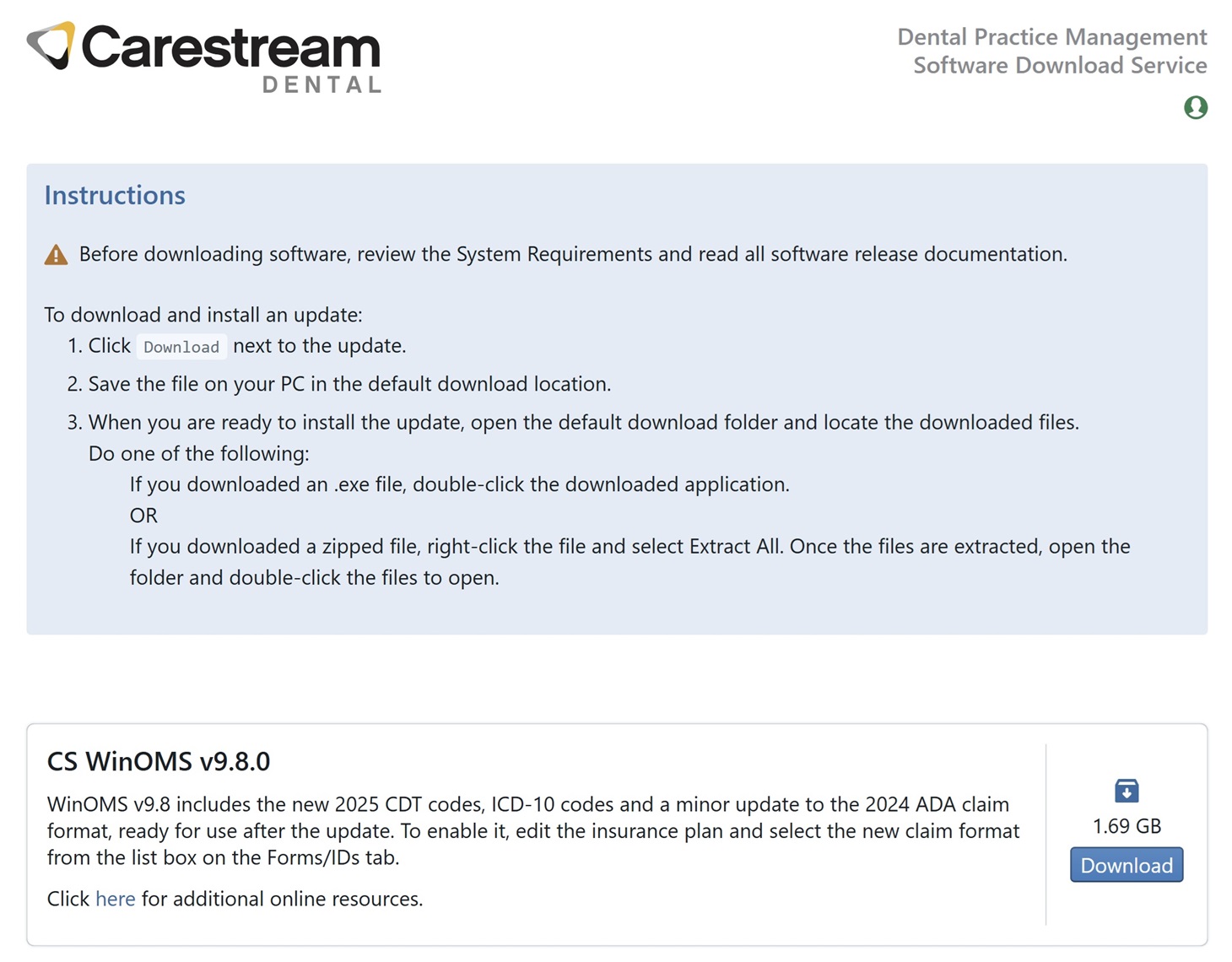Click the Carestream shield logo icon
Viewport: 1232px width, 962px height.
pyautogui.click(x=51, y=45)
